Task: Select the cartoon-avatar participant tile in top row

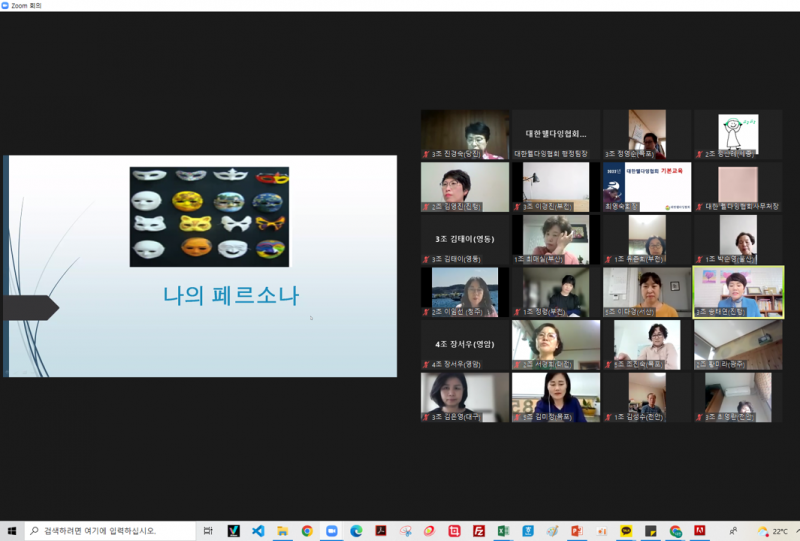Action: [738, 134]
